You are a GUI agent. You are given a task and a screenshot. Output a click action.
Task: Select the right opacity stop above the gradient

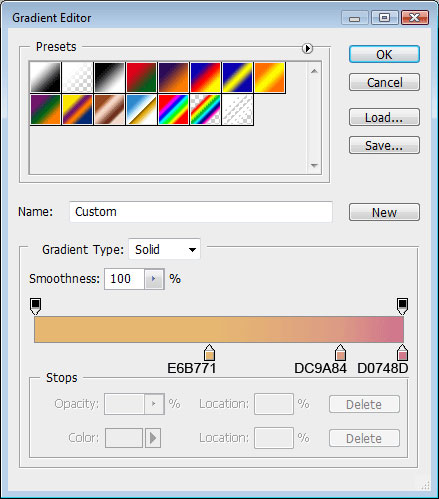click(x=402, y=306)
